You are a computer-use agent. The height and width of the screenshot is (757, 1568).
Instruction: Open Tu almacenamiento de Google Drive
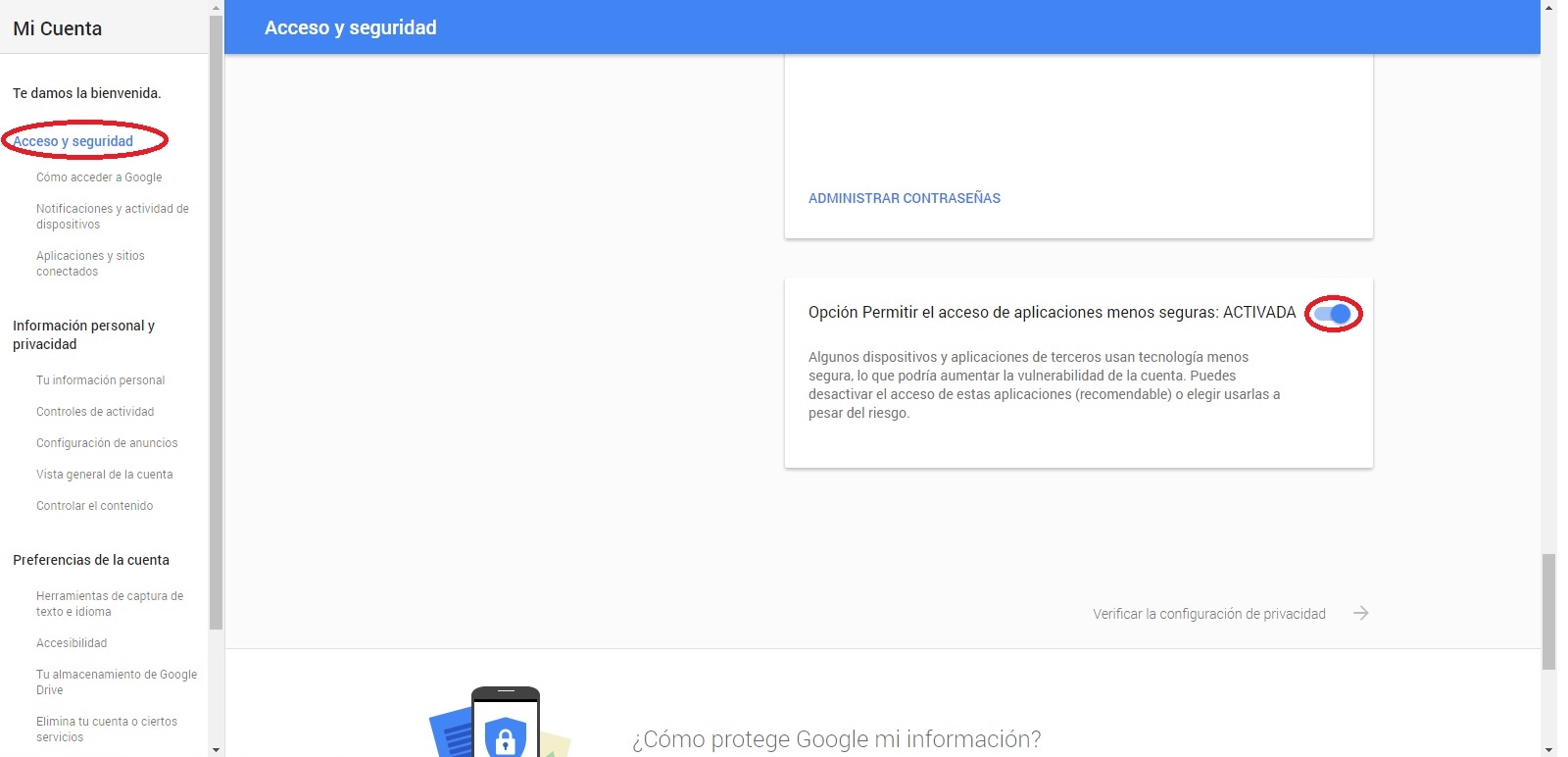(x=116, y=682)
